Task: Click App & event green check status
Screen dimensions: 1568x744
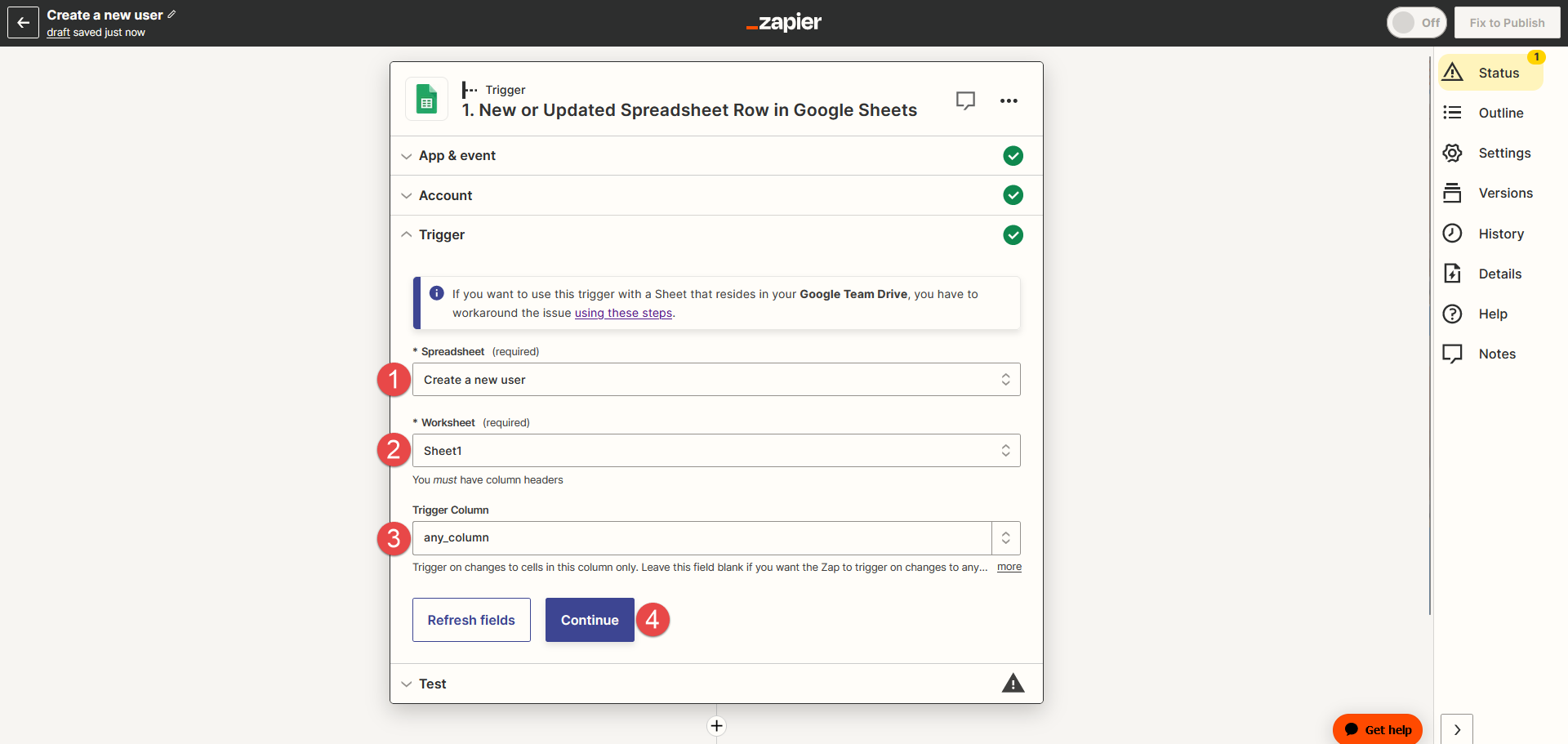Action: coord(1013,155)
